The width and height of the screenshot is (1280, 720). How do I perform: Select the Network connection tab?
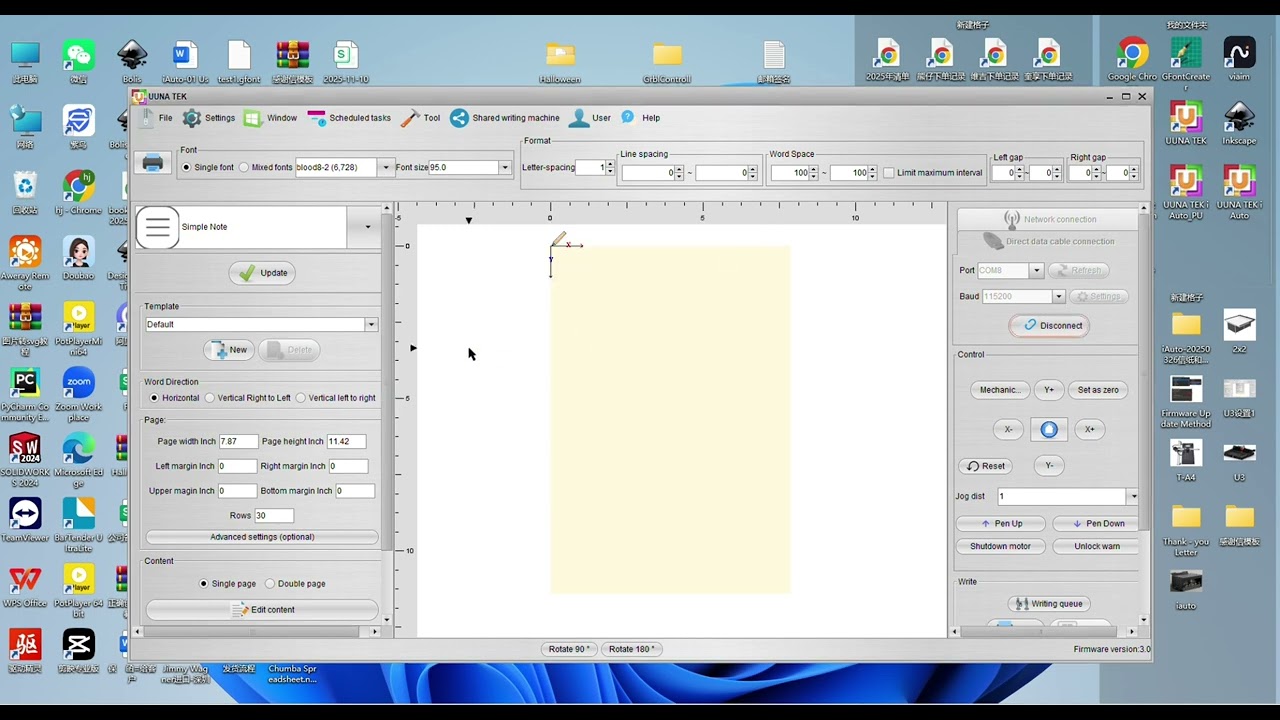[x=1049, y=219]
